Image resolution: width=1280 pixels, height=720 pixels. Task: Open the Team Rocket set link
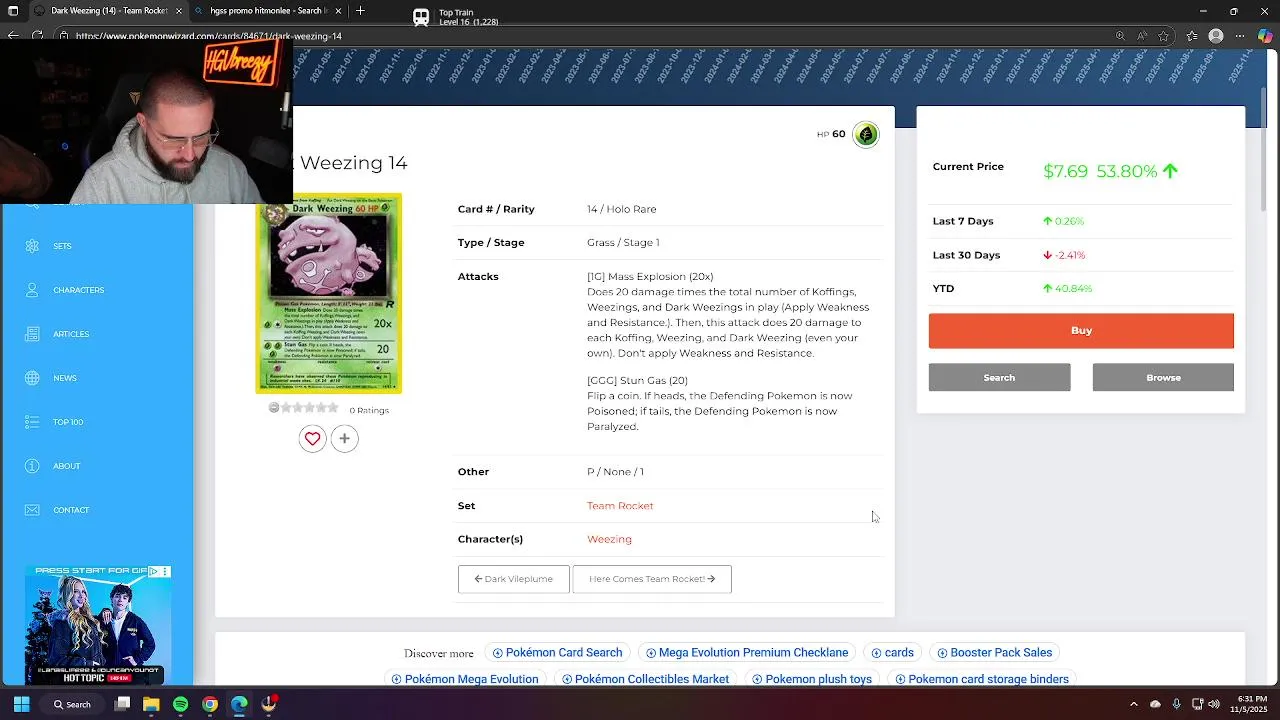pyautogui.click(x=620, y=506)
